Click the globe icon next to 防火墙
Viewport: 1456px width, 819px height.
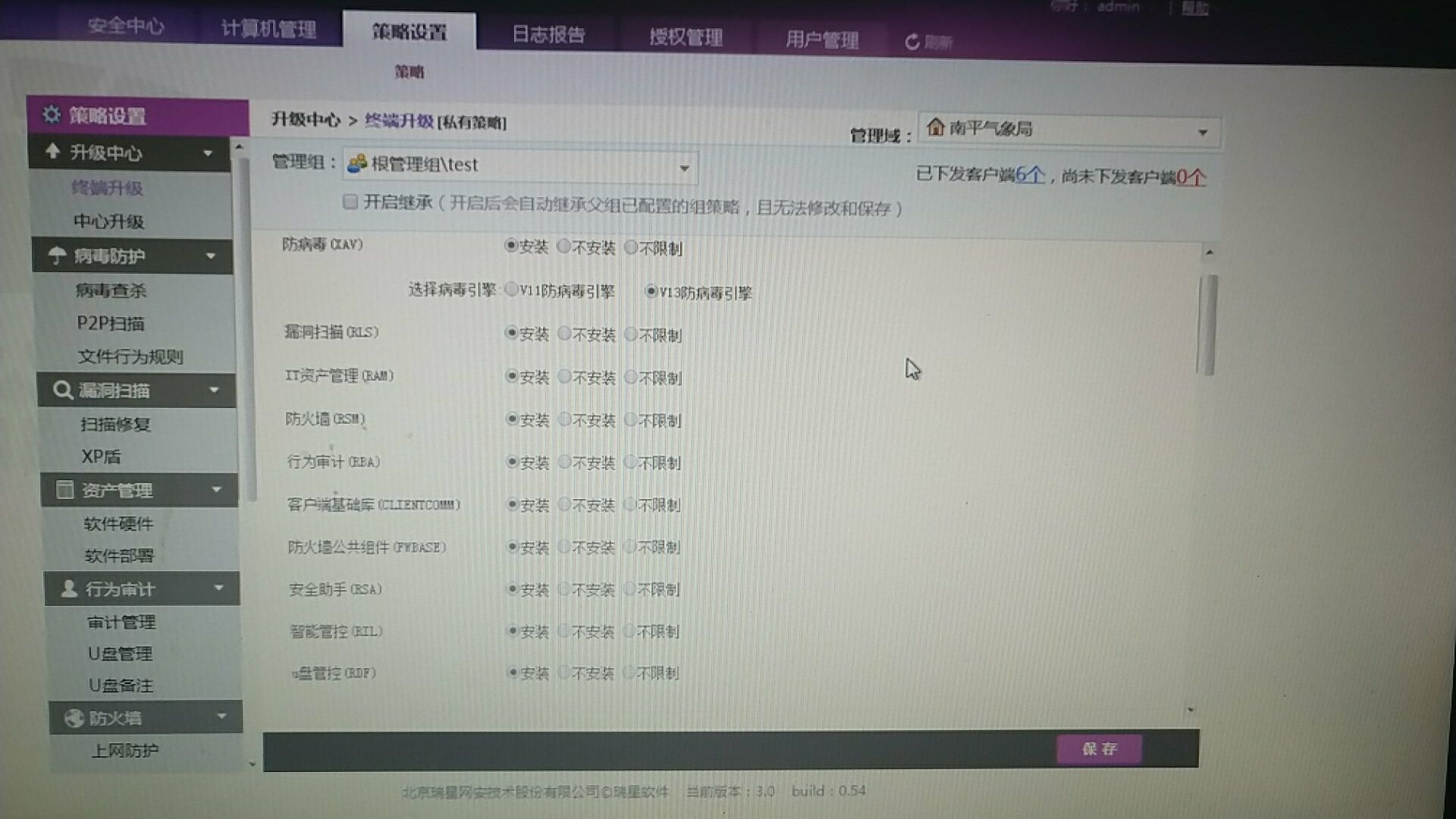[74, 717]
